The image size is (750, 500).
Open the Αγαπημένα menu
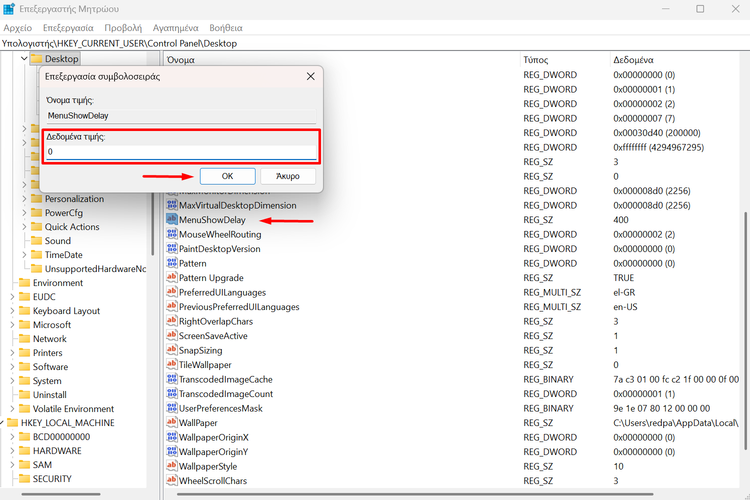coord(173,28)
